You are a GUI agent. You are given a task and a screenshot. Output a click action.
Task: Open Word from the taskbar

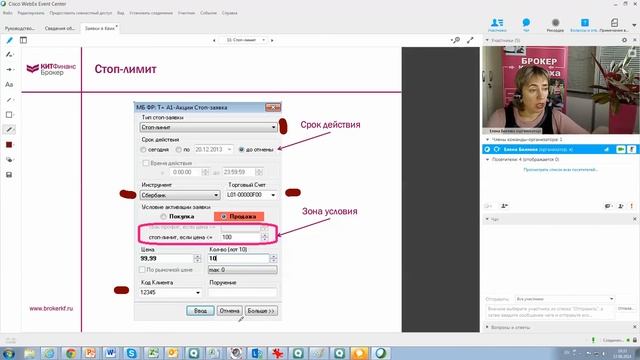point(111,353)
